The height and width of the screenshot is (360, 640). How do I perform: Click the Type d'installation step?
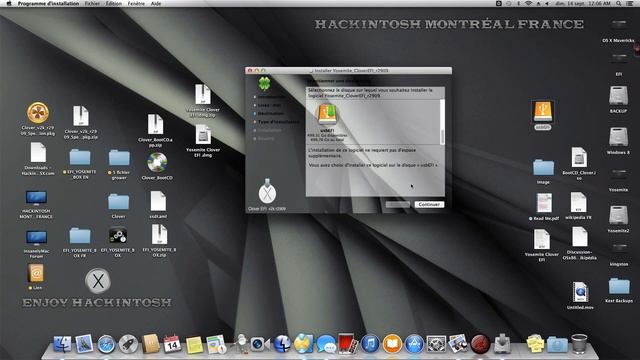click(x=278, y=122)
